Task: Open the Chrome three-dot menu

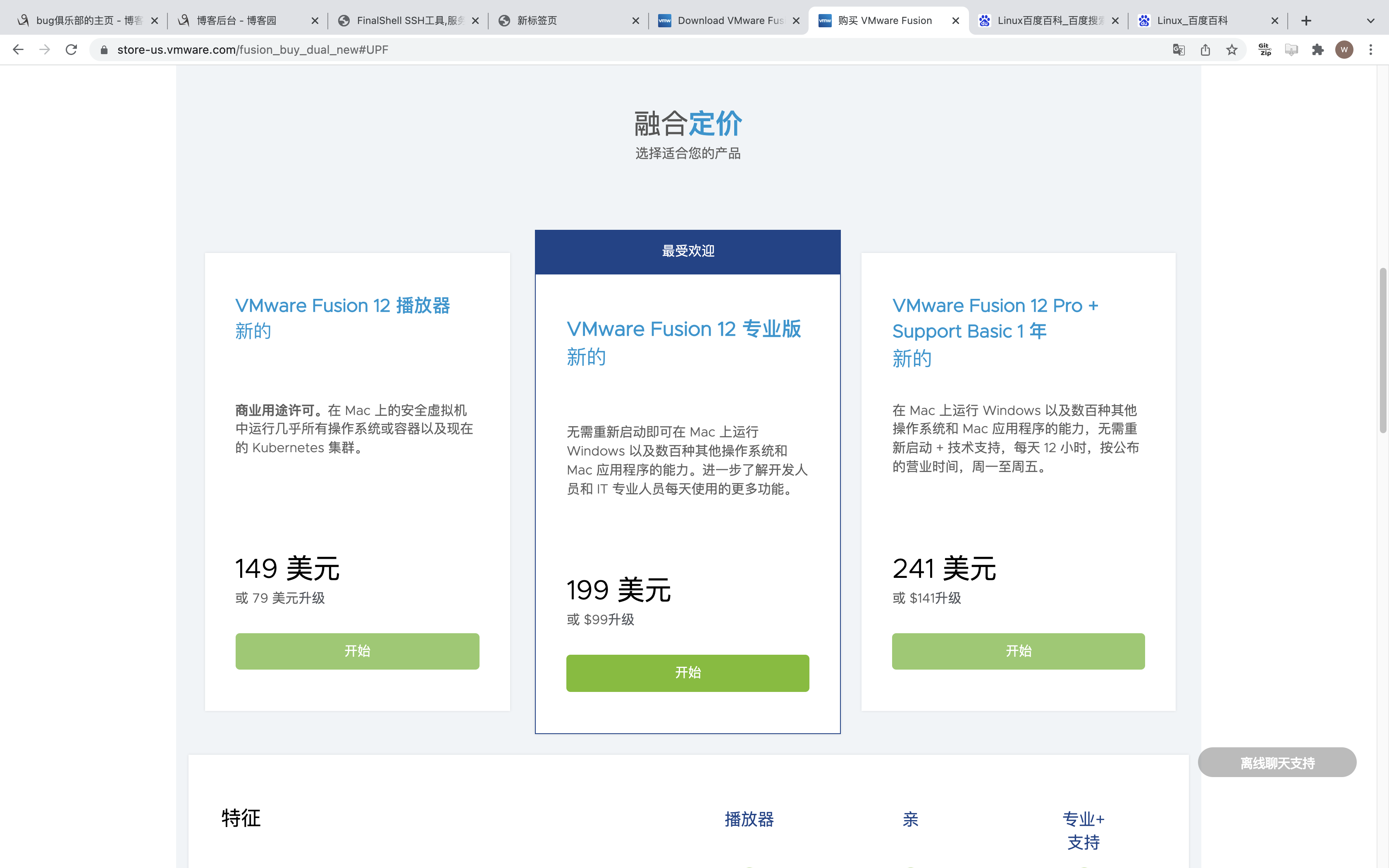Action: click(x=1371, y=50)
